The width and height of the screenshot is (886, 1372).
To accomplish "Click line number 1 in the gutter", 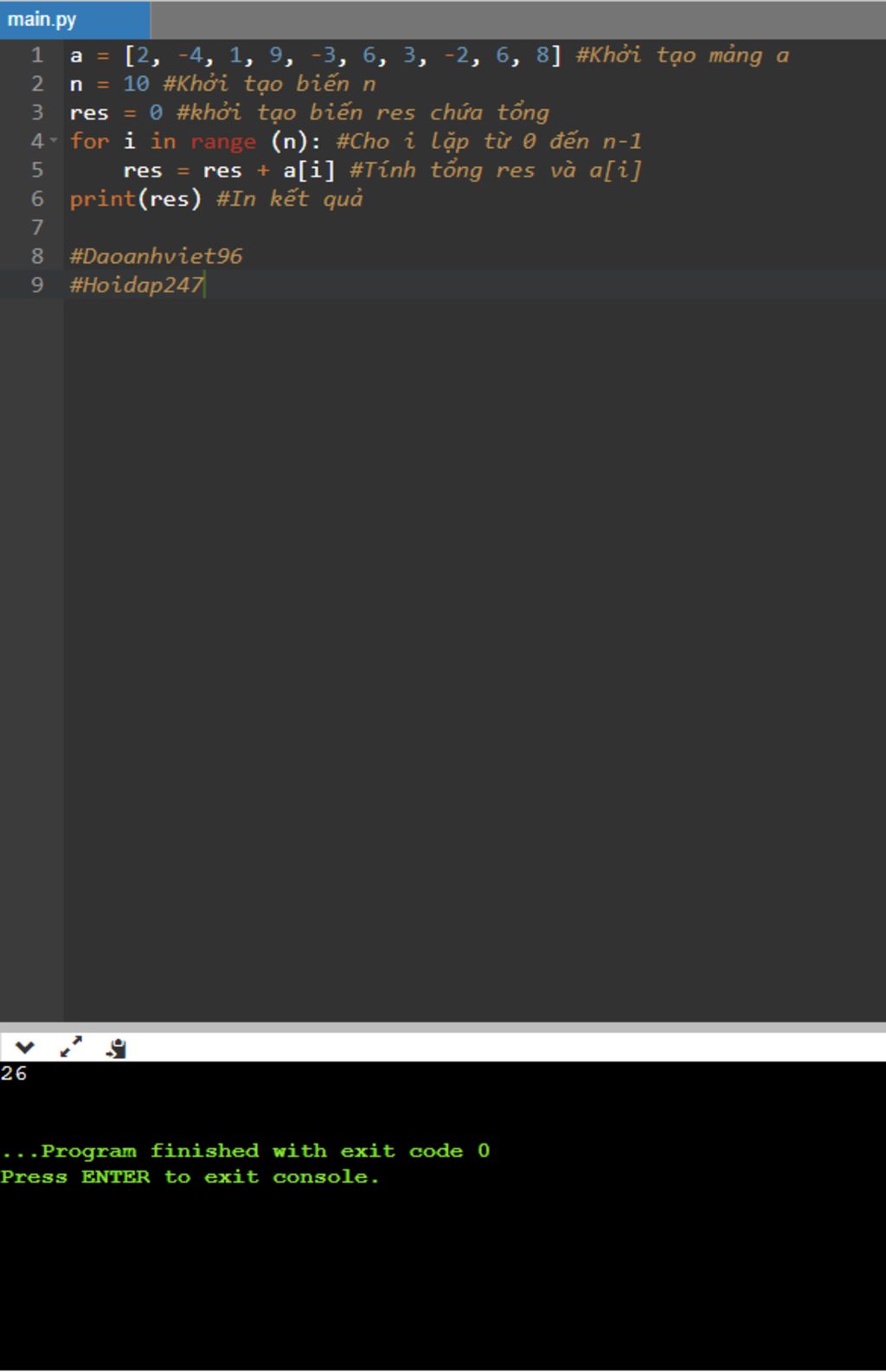I will 36,55.
